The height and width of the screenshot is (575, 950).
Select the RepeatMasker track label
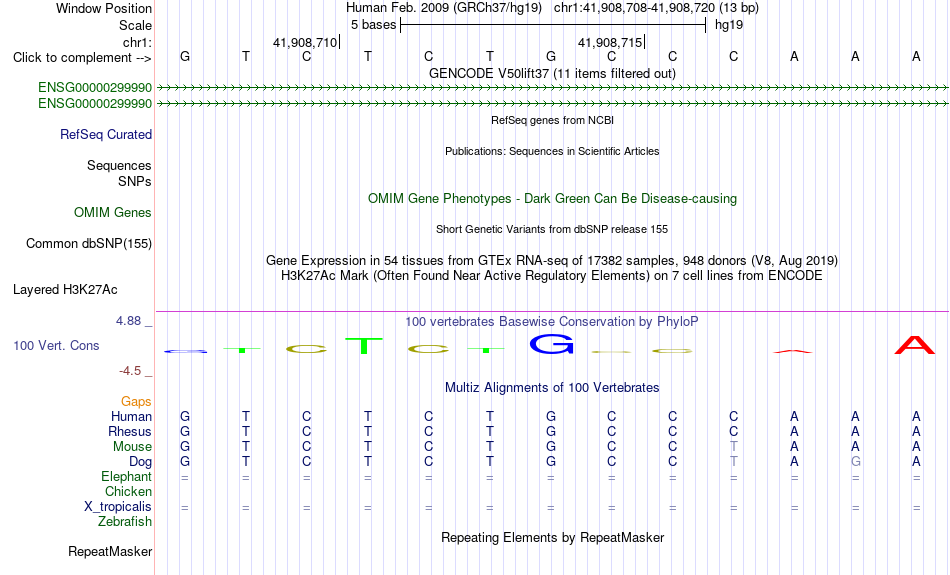(110, 551)
